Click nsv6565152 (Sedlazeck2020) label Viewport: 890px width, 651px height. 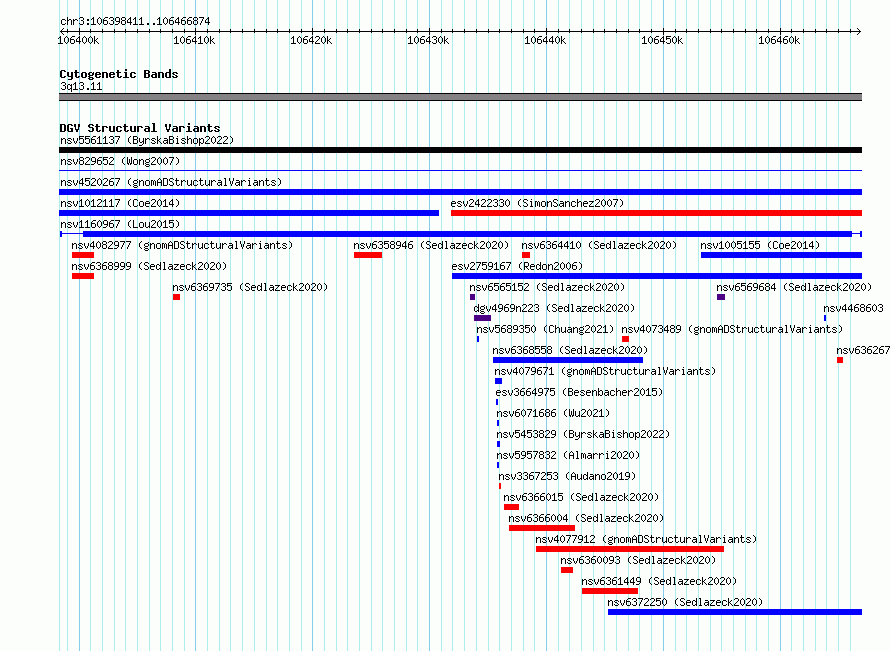pos(547,287)
